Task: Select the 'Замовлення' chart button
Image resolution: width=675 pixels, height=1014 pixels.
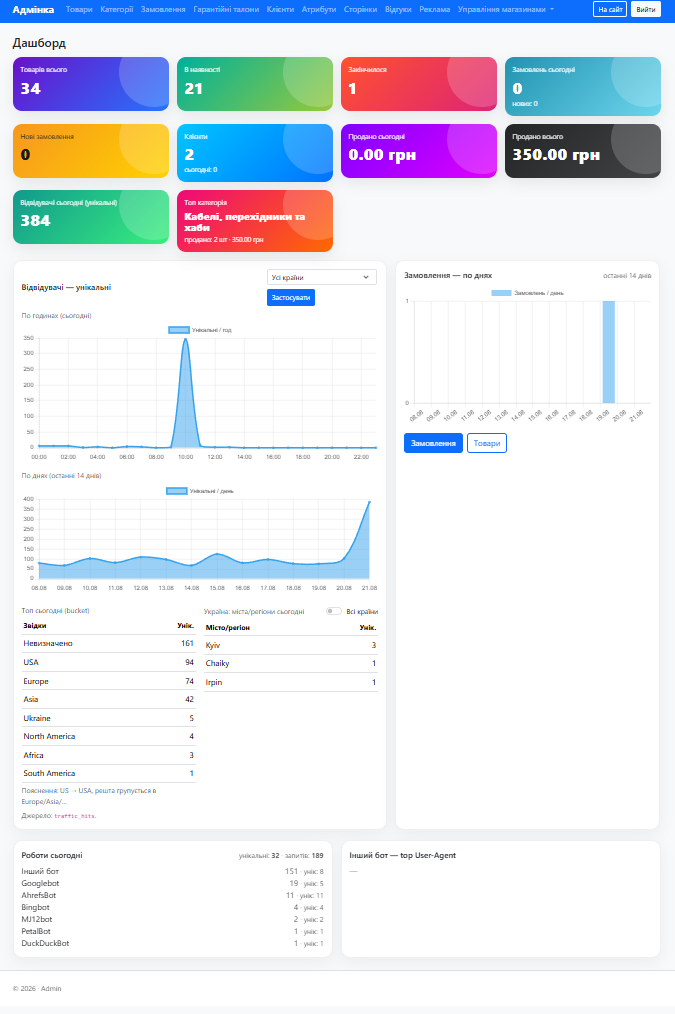Action: click(433, 443)
